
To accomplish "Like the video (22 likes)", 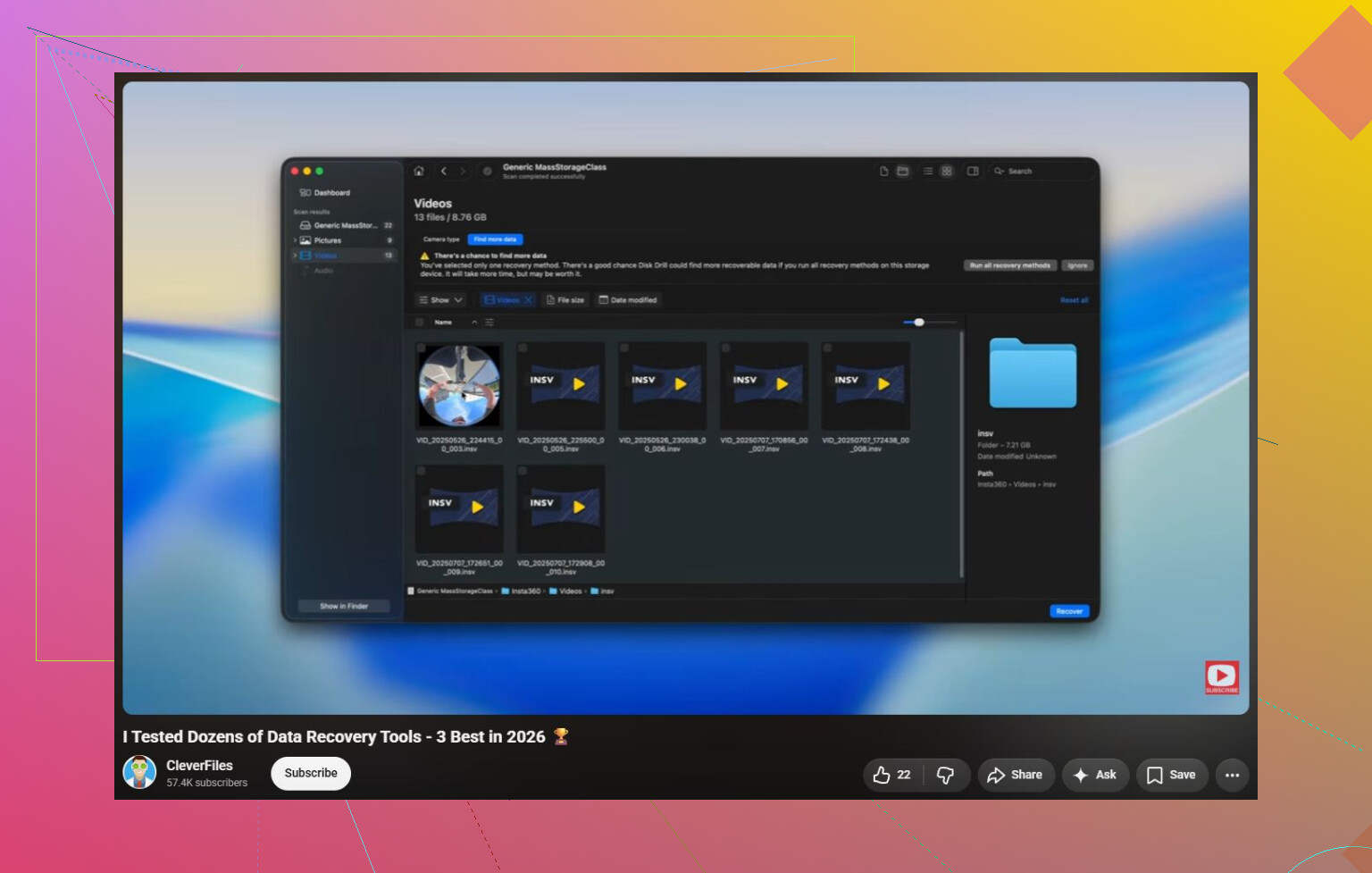I will point(892,775).
